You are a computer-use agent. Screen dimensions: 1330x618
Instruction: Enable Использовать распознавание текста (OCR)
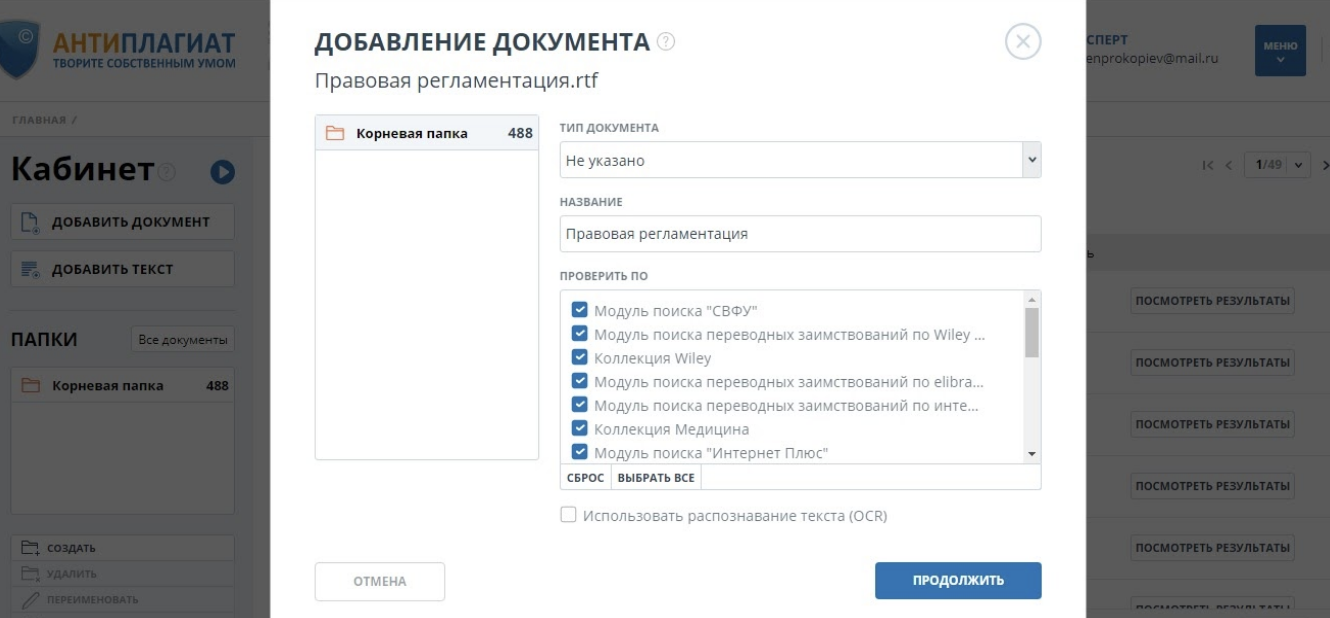tap(568, 515)
